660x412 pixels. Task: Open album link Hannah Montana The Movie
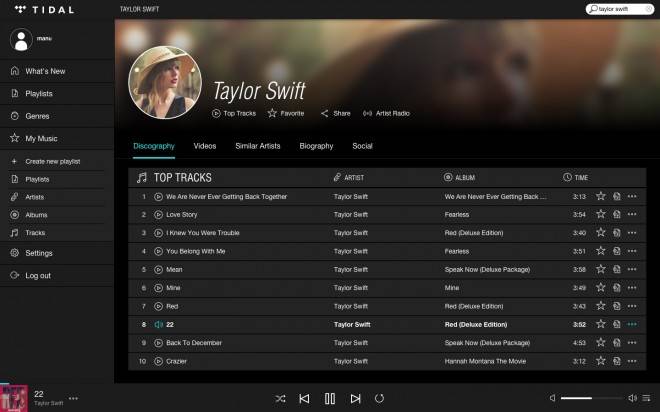(485, 361)
